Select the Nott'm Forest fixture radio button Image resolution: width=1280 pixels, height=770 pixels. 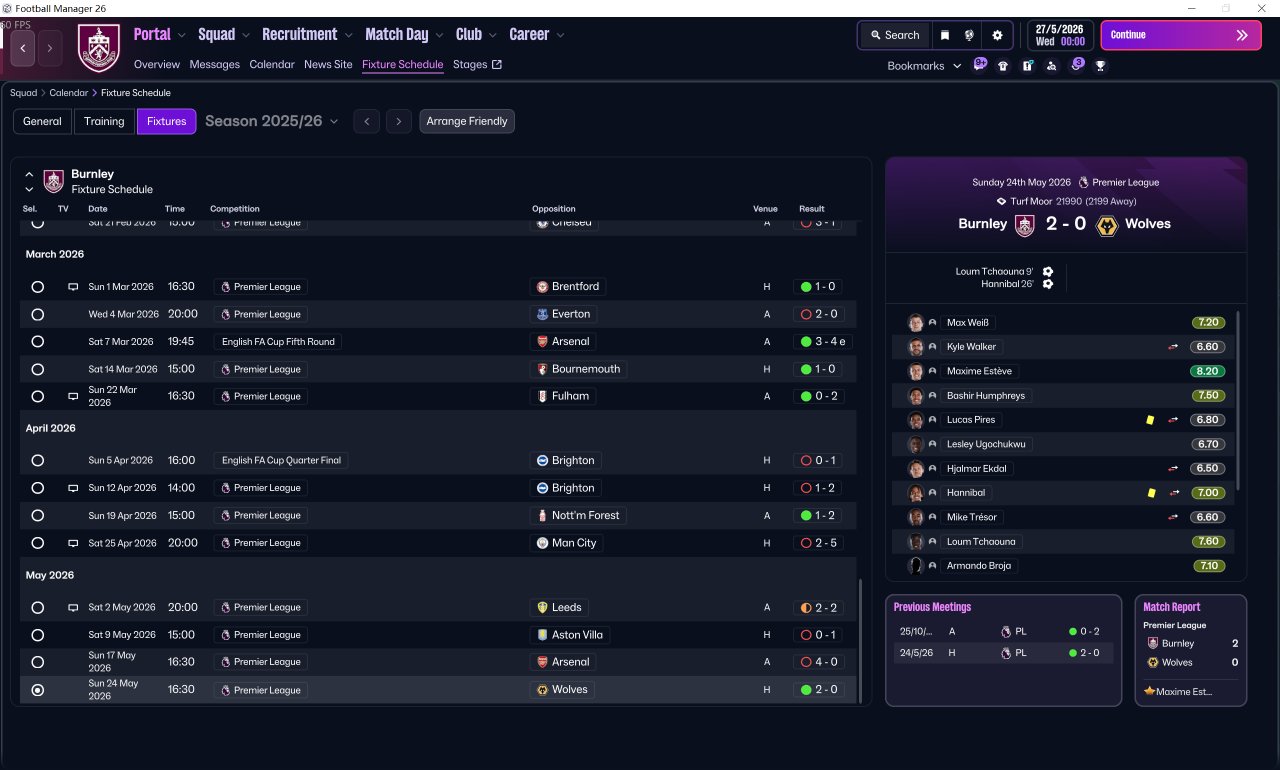tap(38, 516)
